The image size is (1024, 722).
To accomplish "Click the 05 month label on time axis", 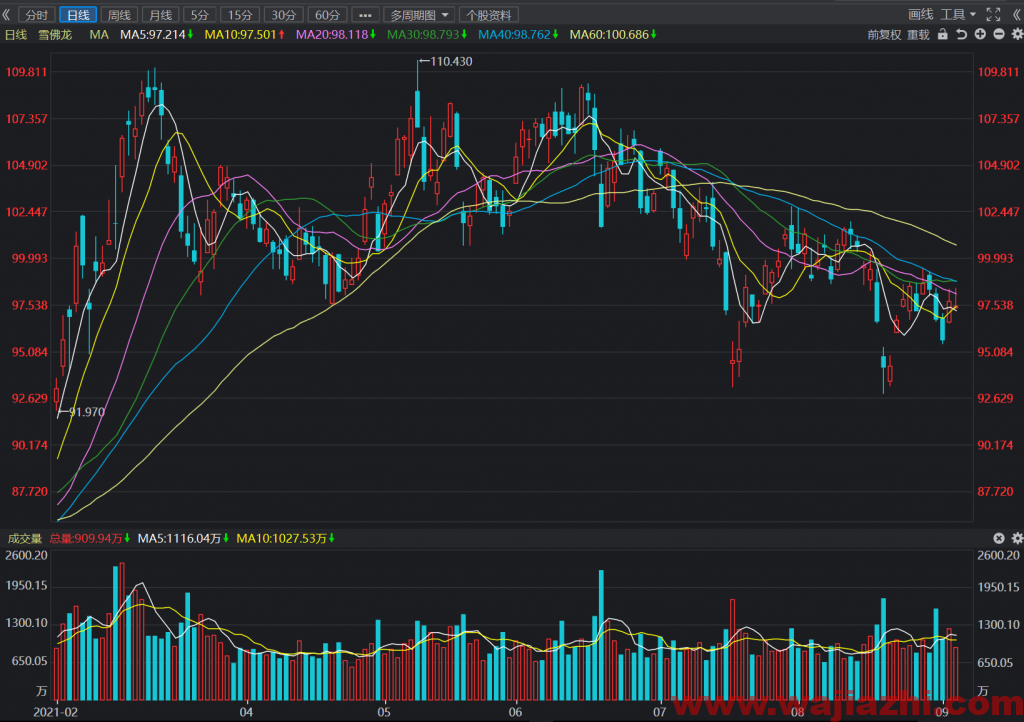I will click(x=384, y=712).
